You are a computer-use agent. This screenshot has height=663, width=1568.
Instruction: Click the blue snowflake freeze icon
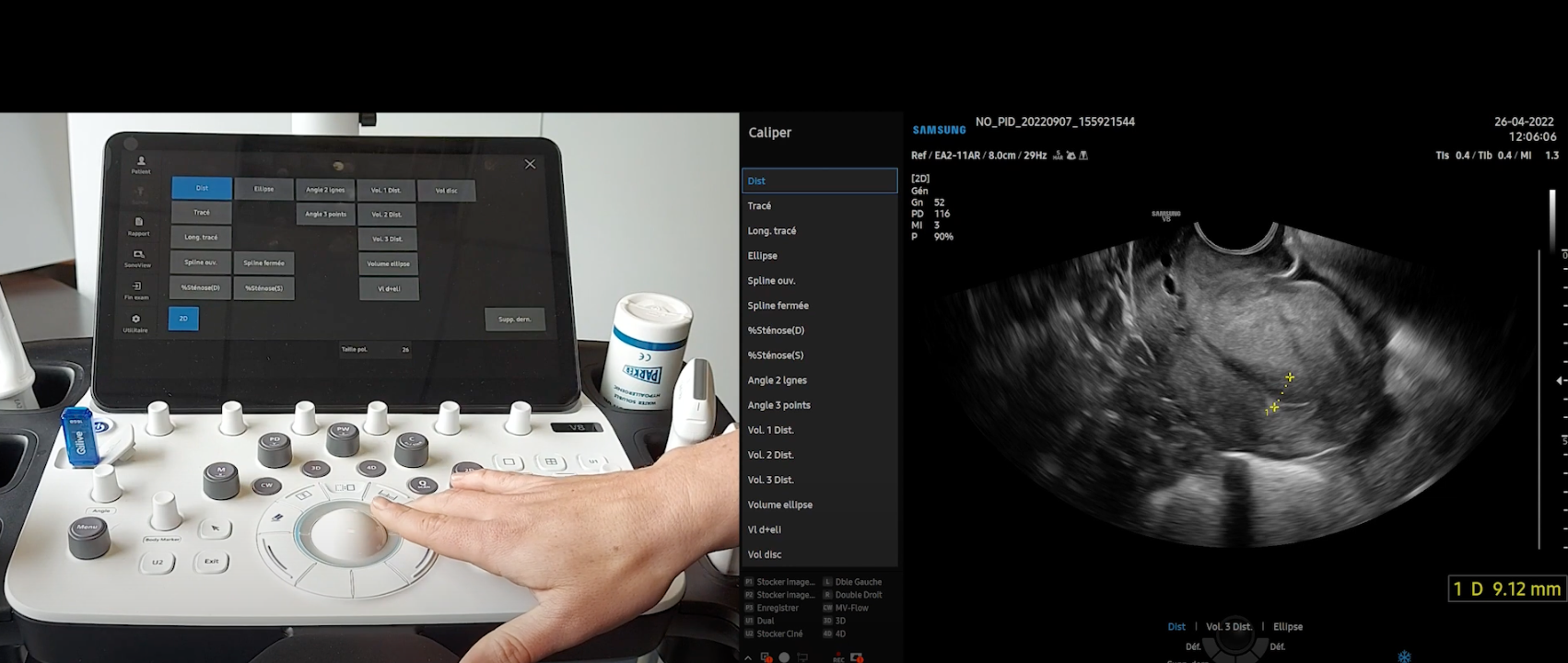point(1404,657)
